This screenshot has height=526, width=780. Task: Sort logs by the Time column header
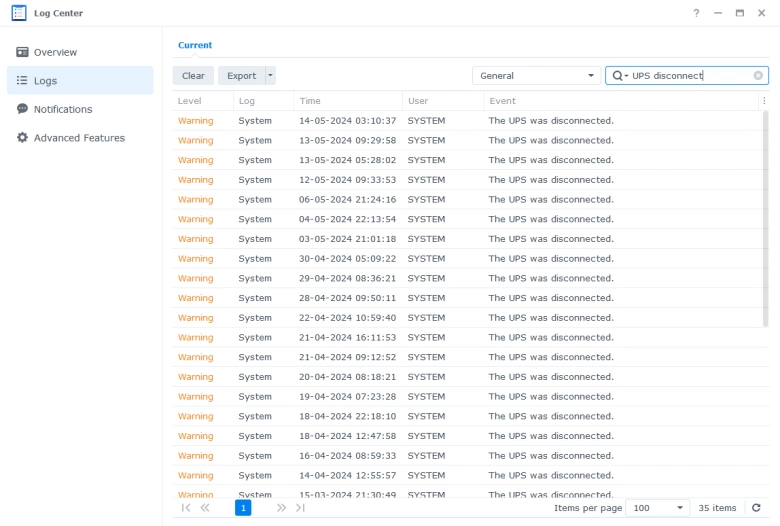coord(310,101)
